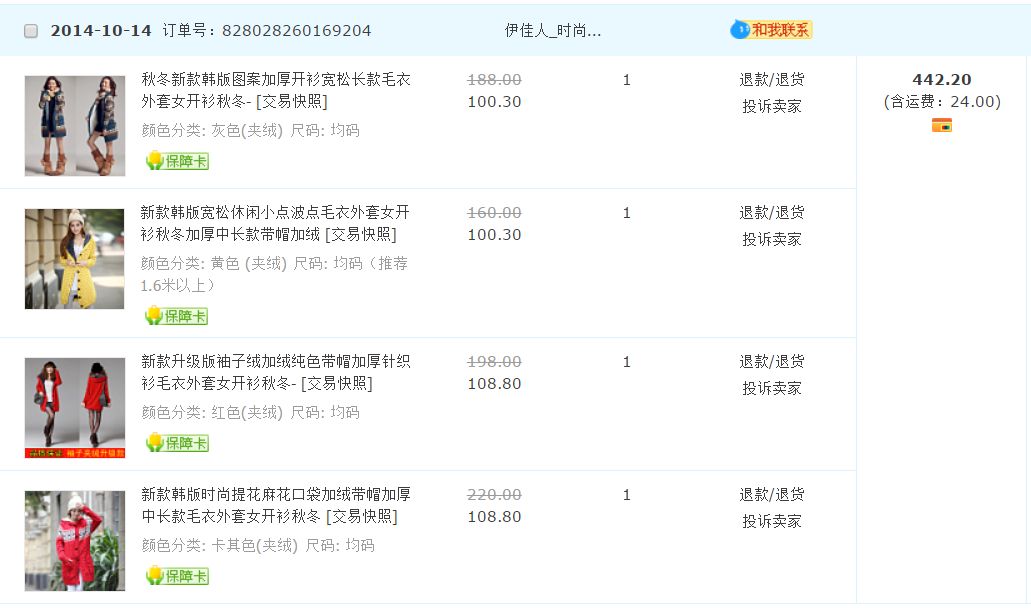Click 投诉卖家 for the fourth item
The width and height of the screenshot is (1031, 610).
771,521
